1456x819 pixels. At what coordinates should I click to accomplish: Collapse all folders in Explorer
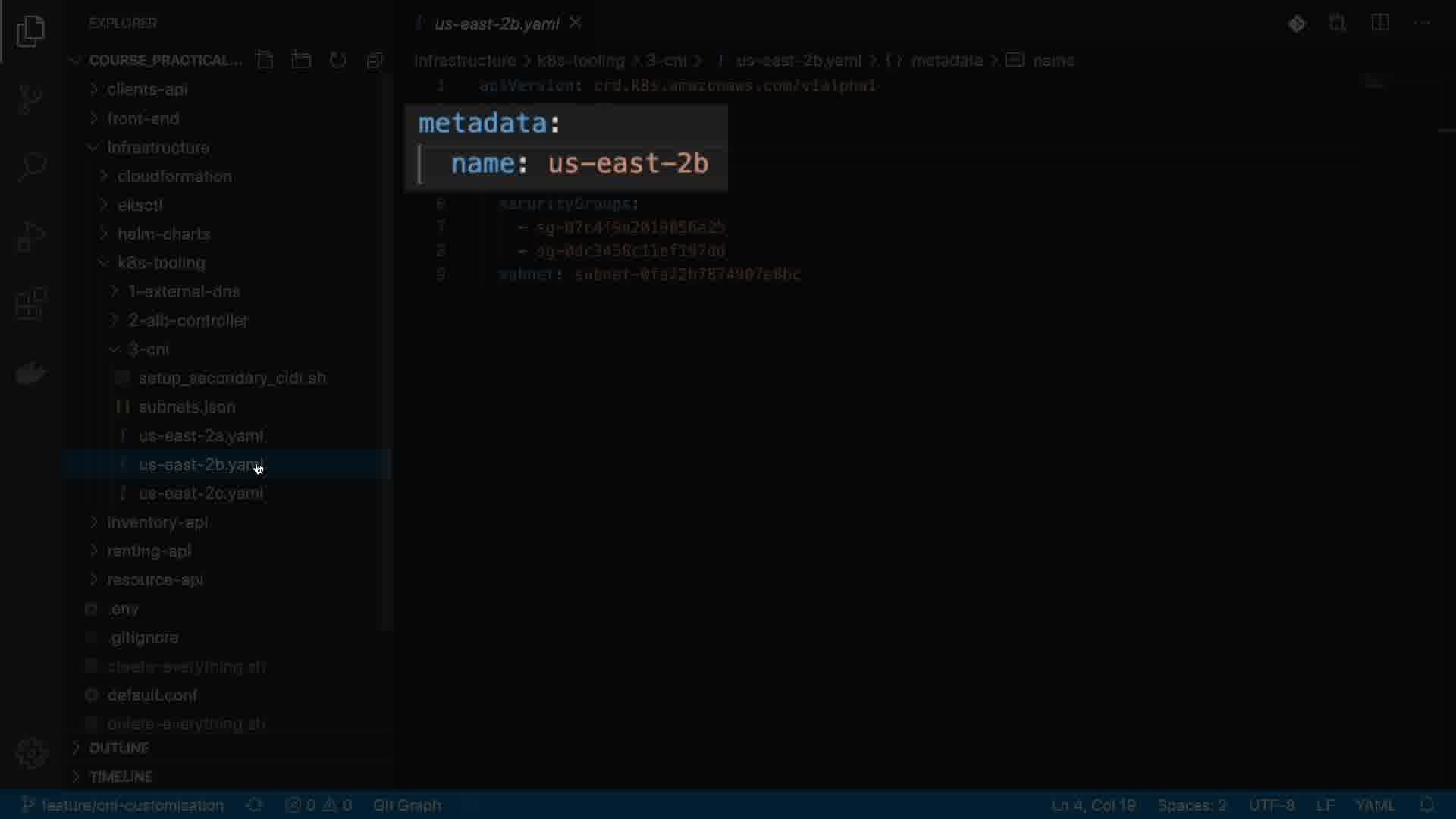[x=375, y=60]
